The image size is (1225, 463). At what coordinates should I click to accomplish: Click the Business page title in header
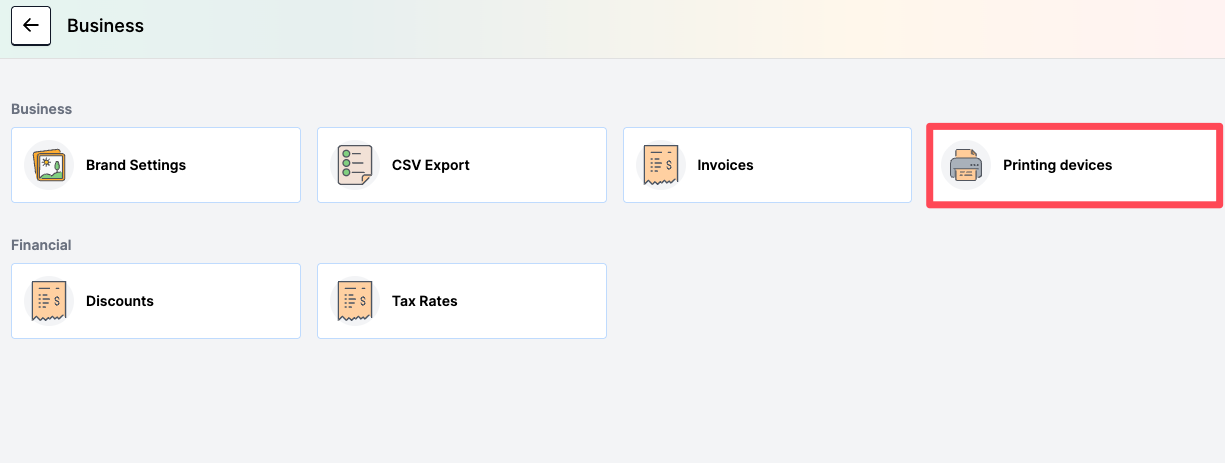[x=105, y=26]
